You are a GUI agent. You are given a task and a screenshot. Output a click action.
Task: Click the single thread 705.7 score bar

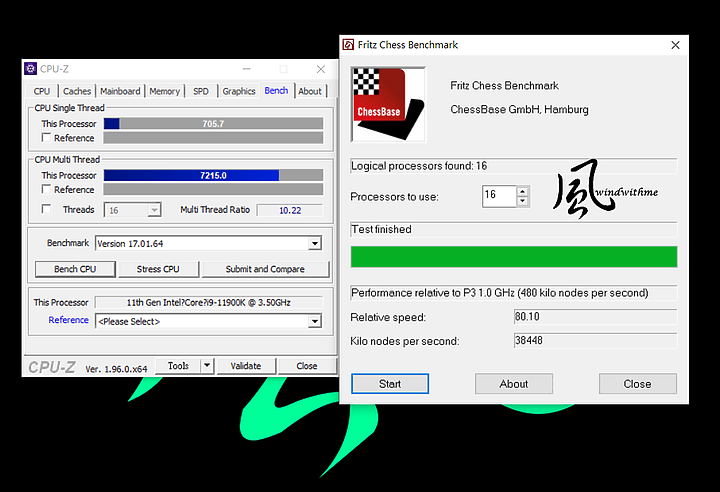(x=214, y=124)
